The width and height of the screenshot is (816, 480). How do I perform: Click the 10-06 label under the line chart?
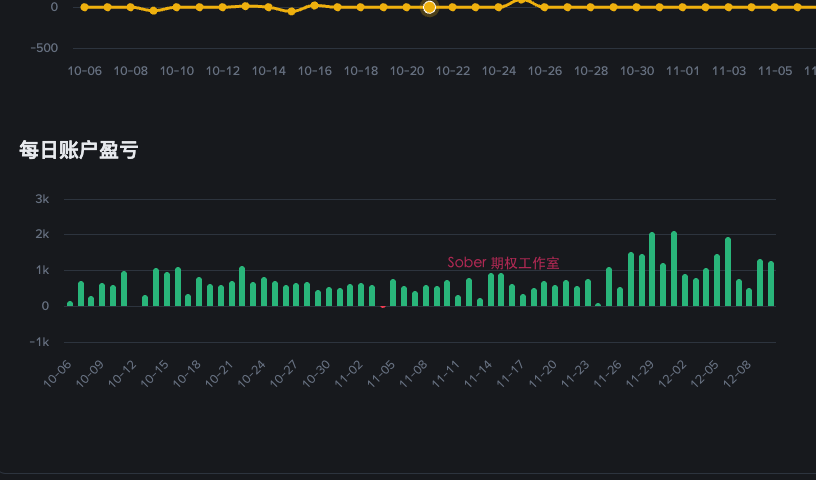84,71
